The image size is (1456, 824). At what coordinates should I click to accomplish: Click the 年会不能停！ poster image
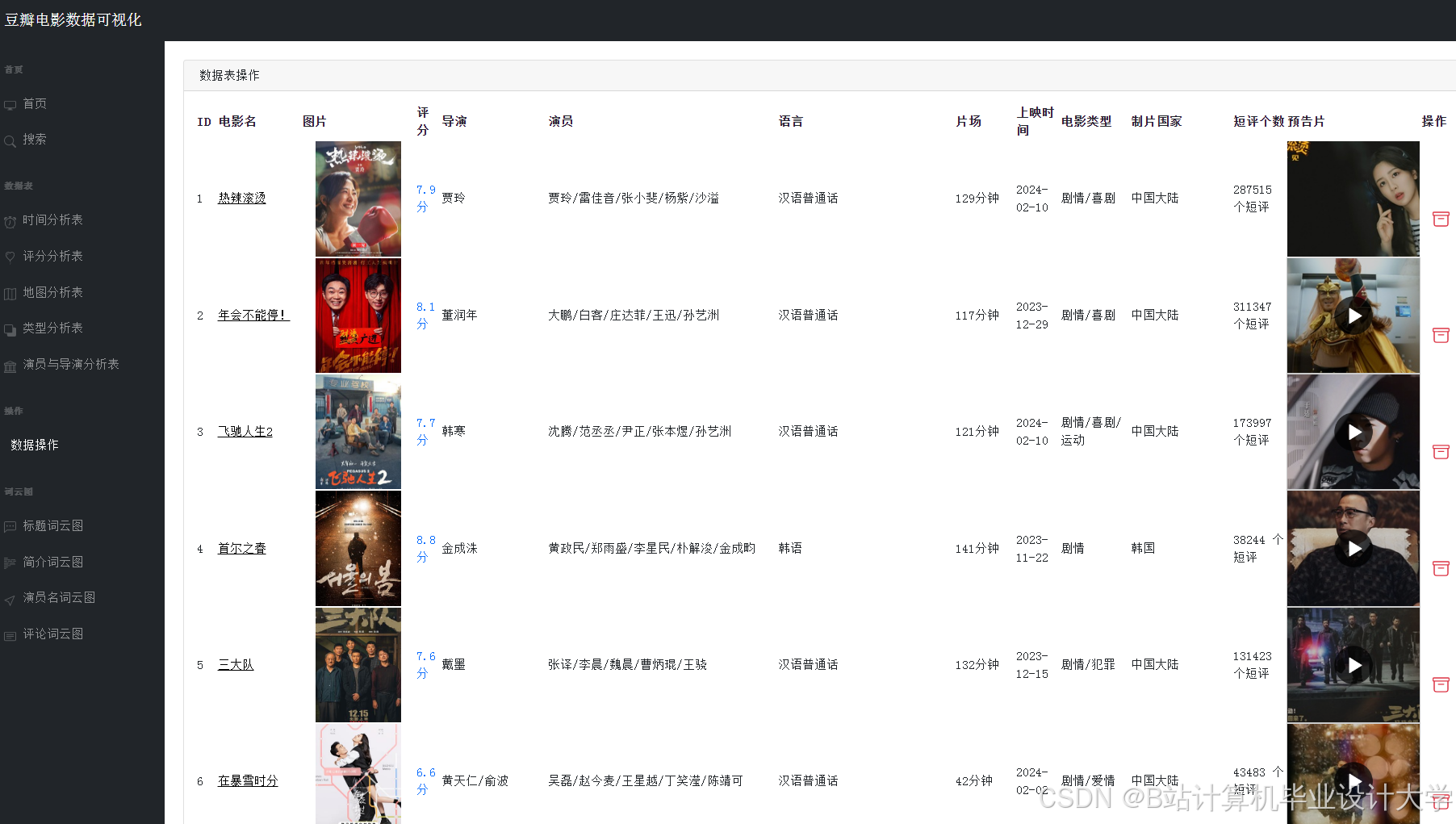coord(358,316)
